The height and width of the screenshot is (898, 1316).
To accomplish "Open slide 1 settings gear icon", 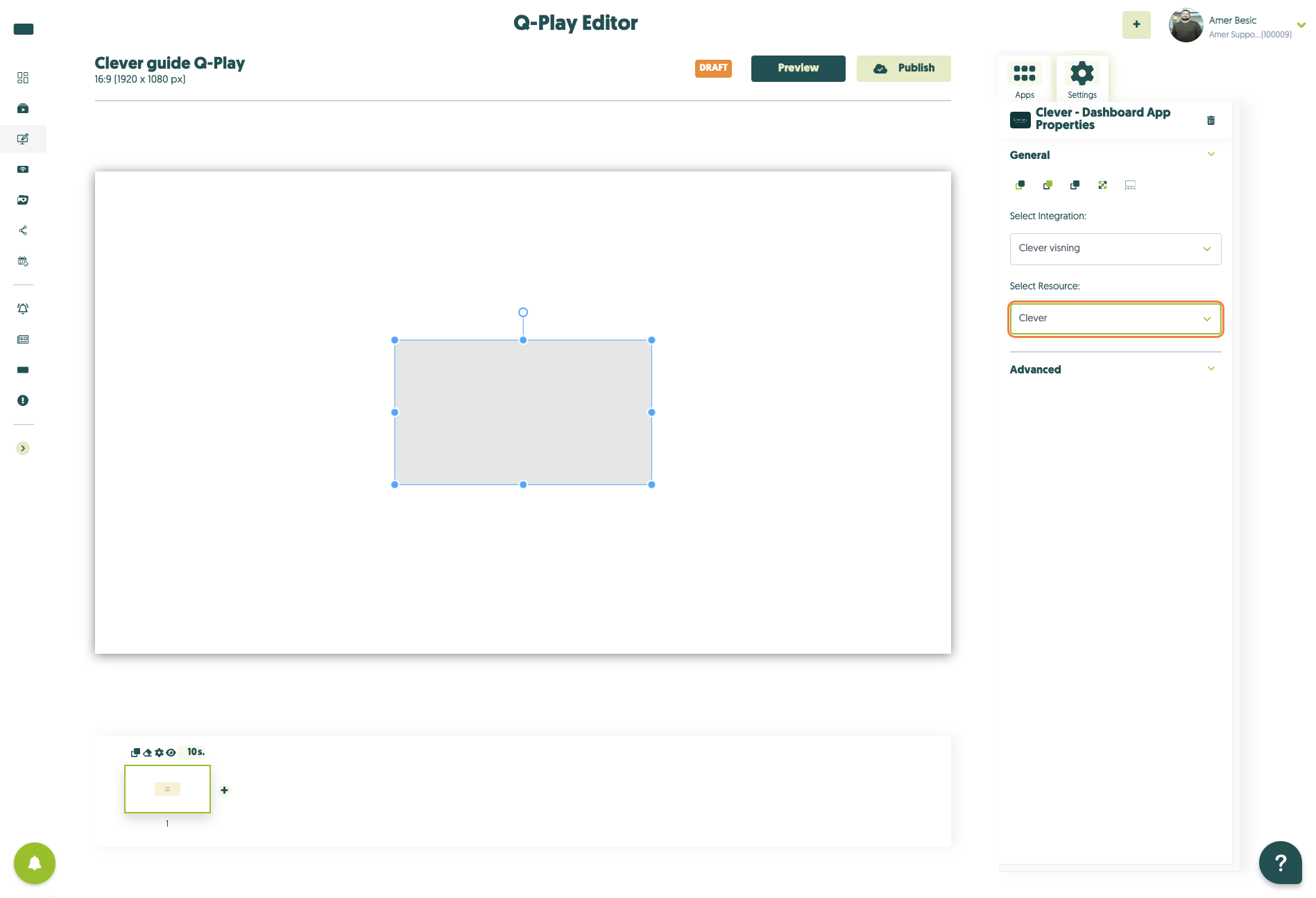I will (x=159, y=752).
